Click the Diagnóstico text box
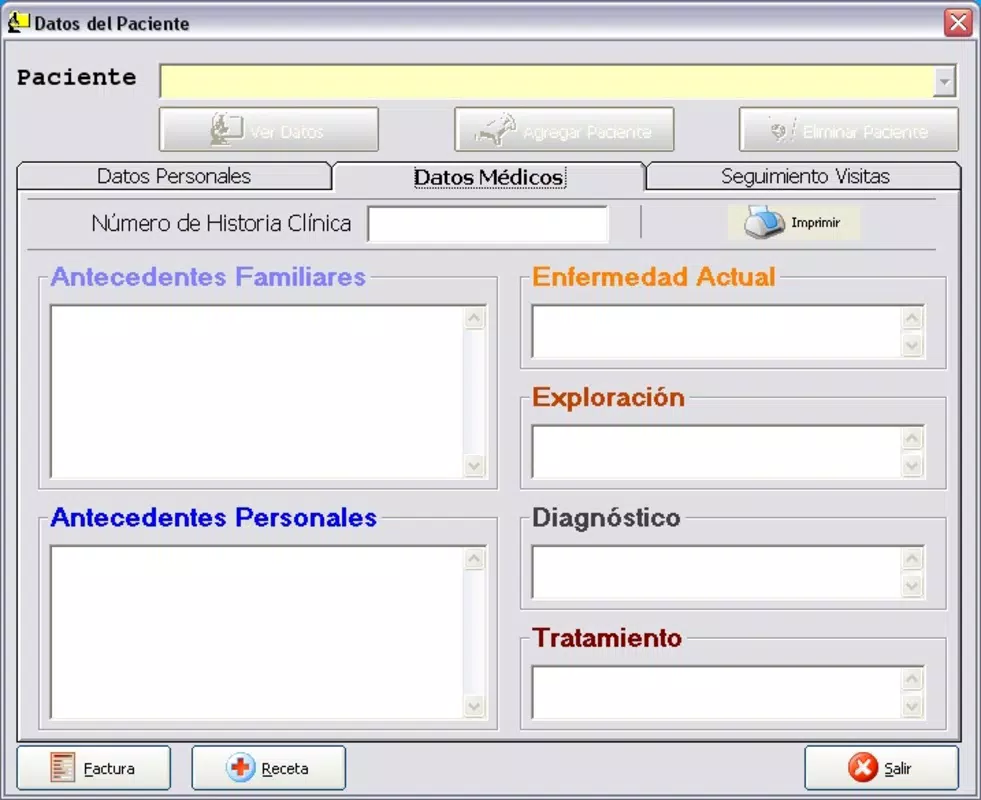 (x=716, y=572)
